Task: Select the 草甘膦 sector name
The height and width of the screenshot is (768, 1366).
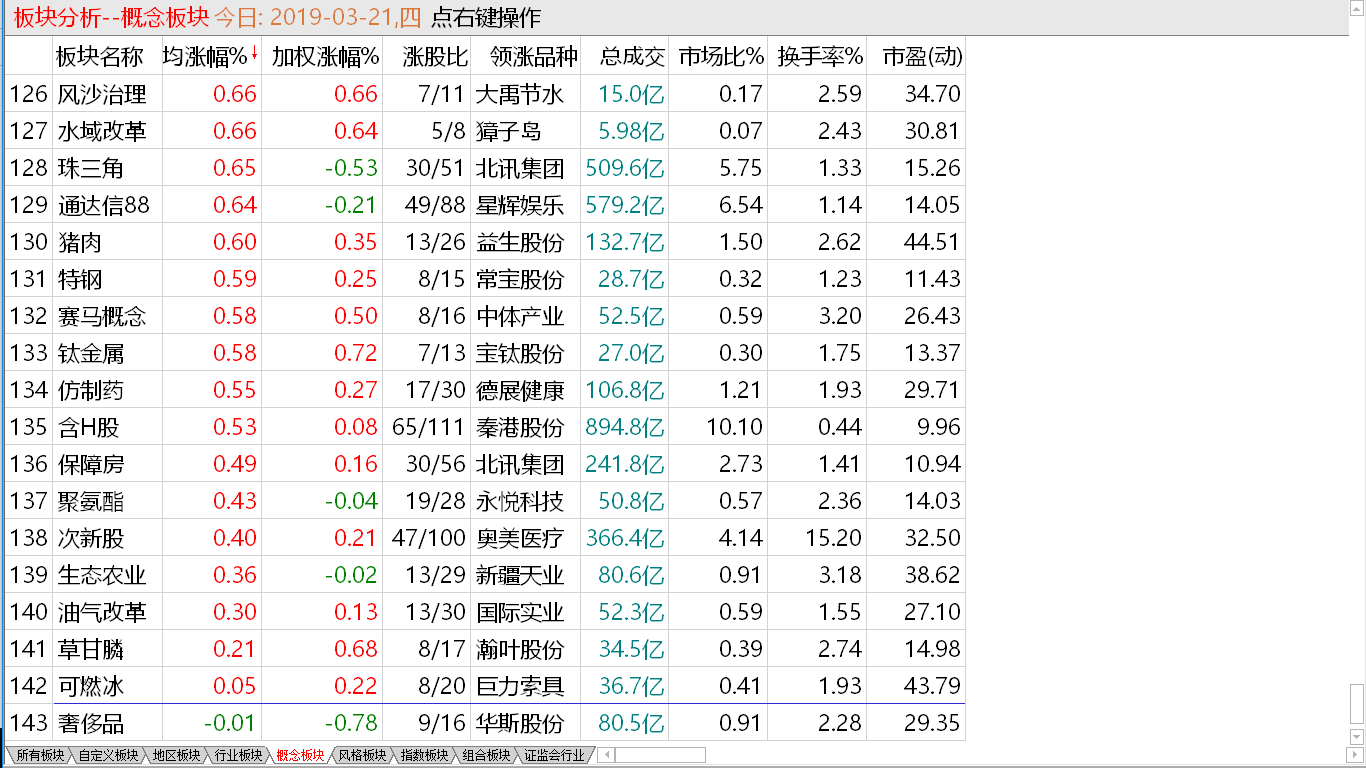Action: [90, 649]
